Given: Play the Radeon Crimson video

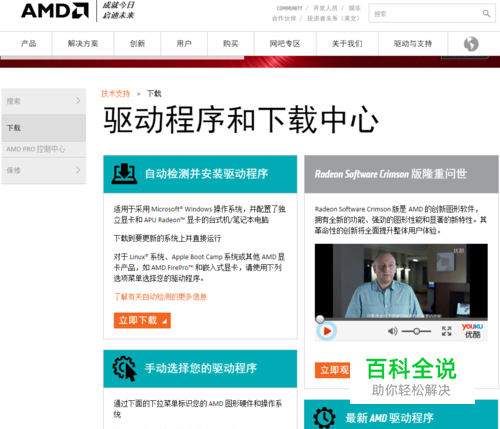Looking at the screenshot, I should coord(327,331).
